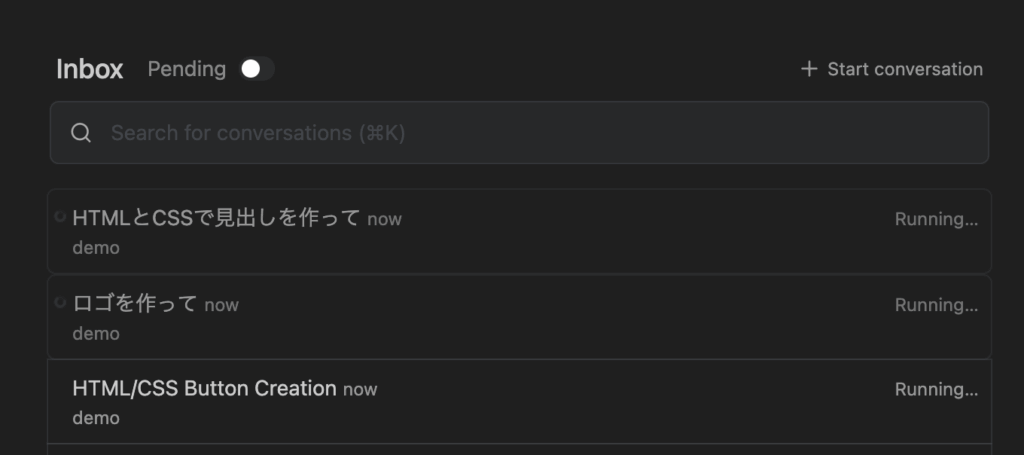The height and width of the screenshot is (455, 1024).
Task: Open the HTMLとCSSで見出しを作って conversation
Action: pyautogui.click(x=216, y=218)
